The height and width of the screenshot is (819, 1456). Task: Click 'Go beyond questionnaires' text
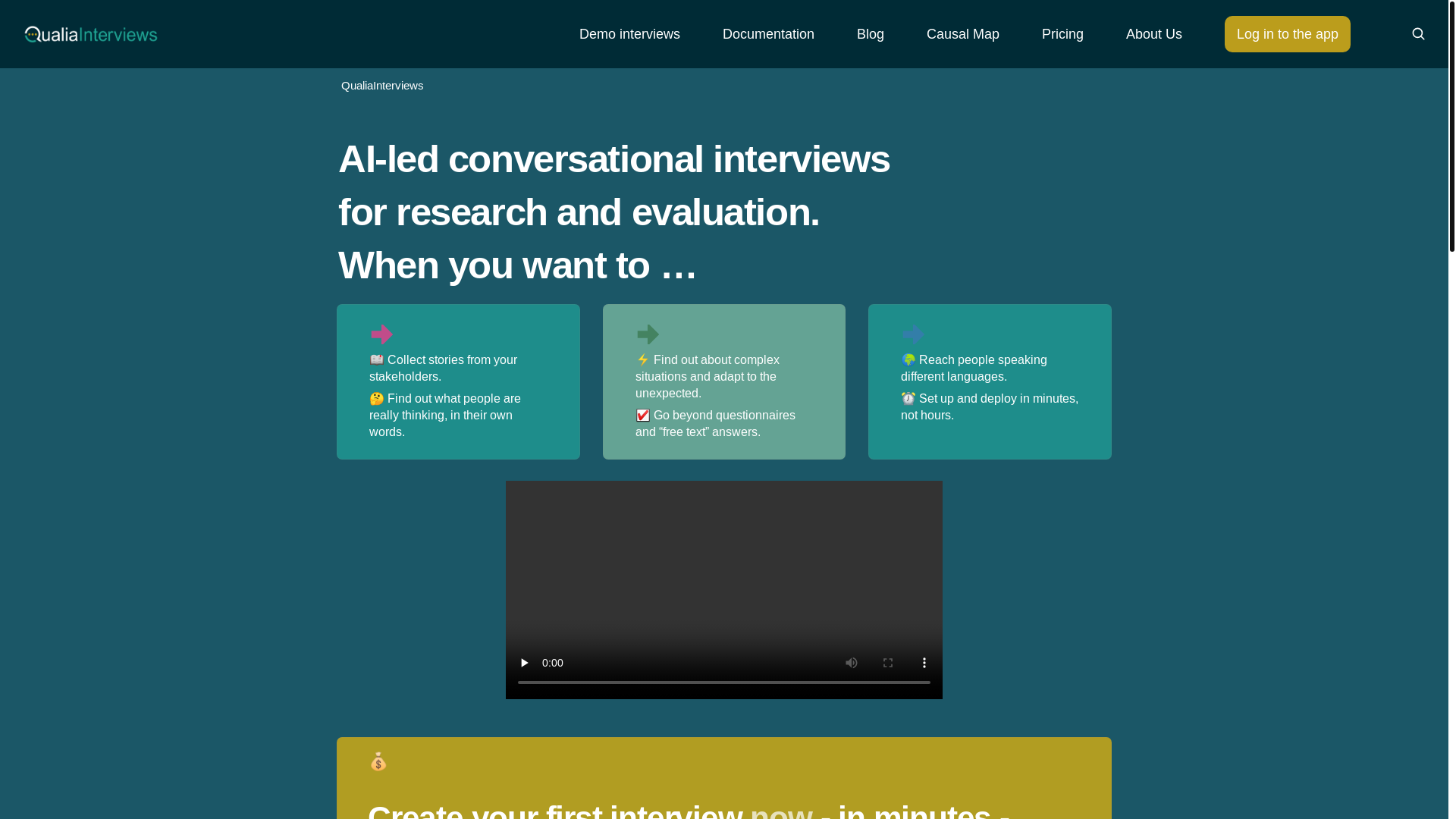(715, 424)
